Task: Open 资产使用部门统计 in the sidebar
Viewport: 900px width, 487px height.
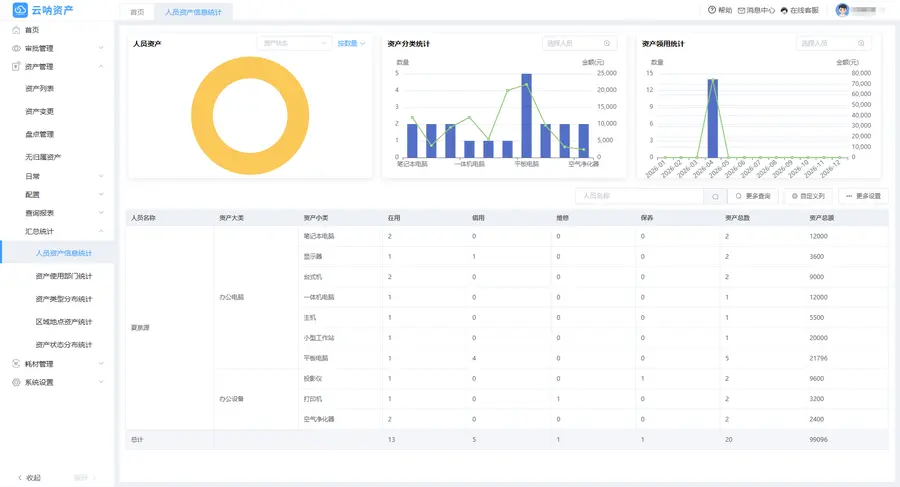Action: point(64,276)
